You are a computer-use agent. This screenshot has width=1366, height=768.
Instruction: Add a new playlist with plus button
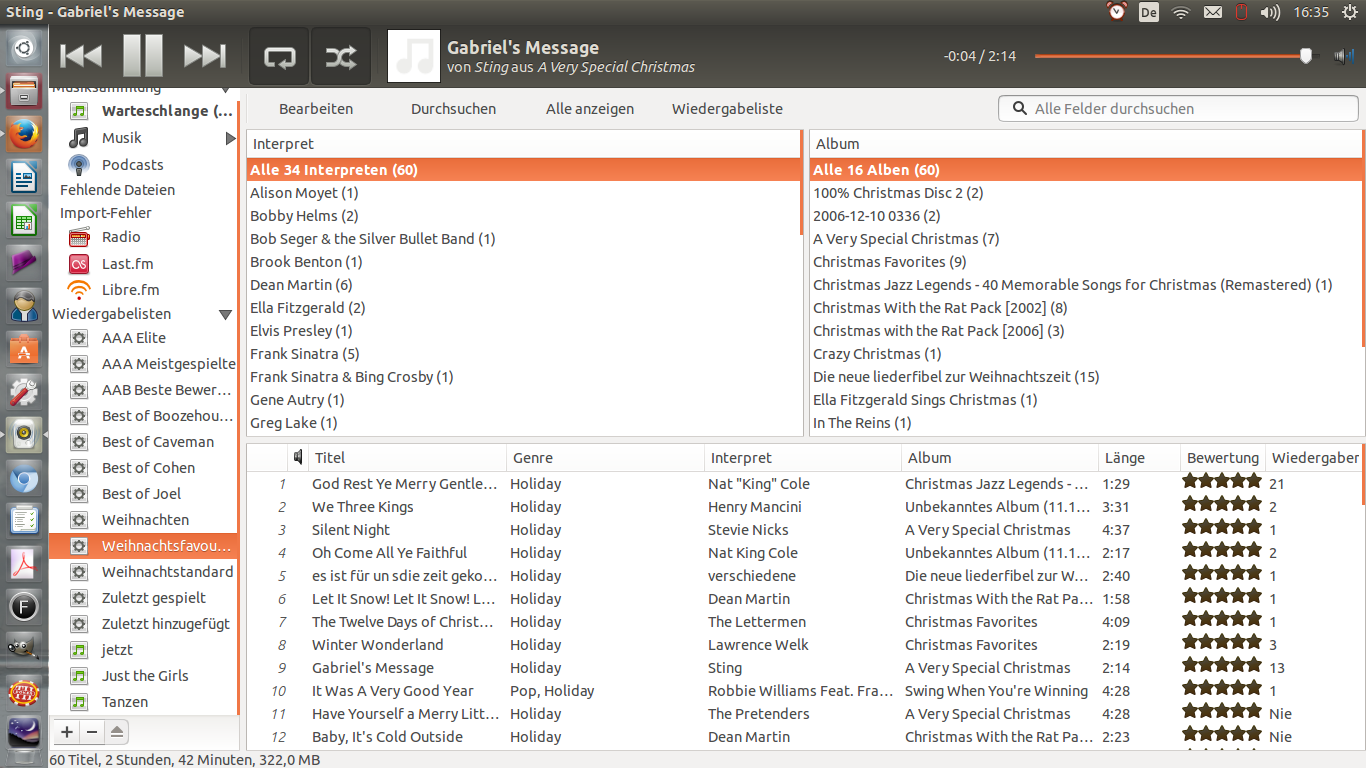click(x=67, y=732)
